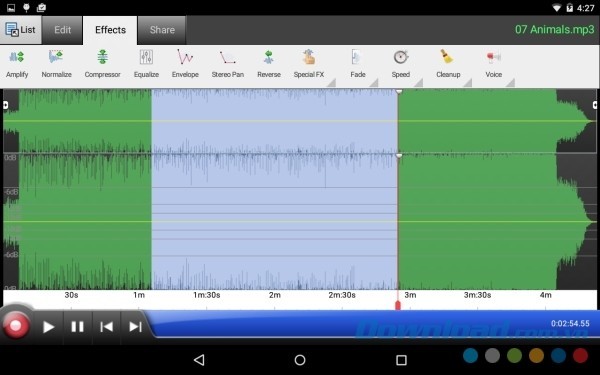Open the Special FX menu
The width and height of the screenshot is (600, 375).
309,64
